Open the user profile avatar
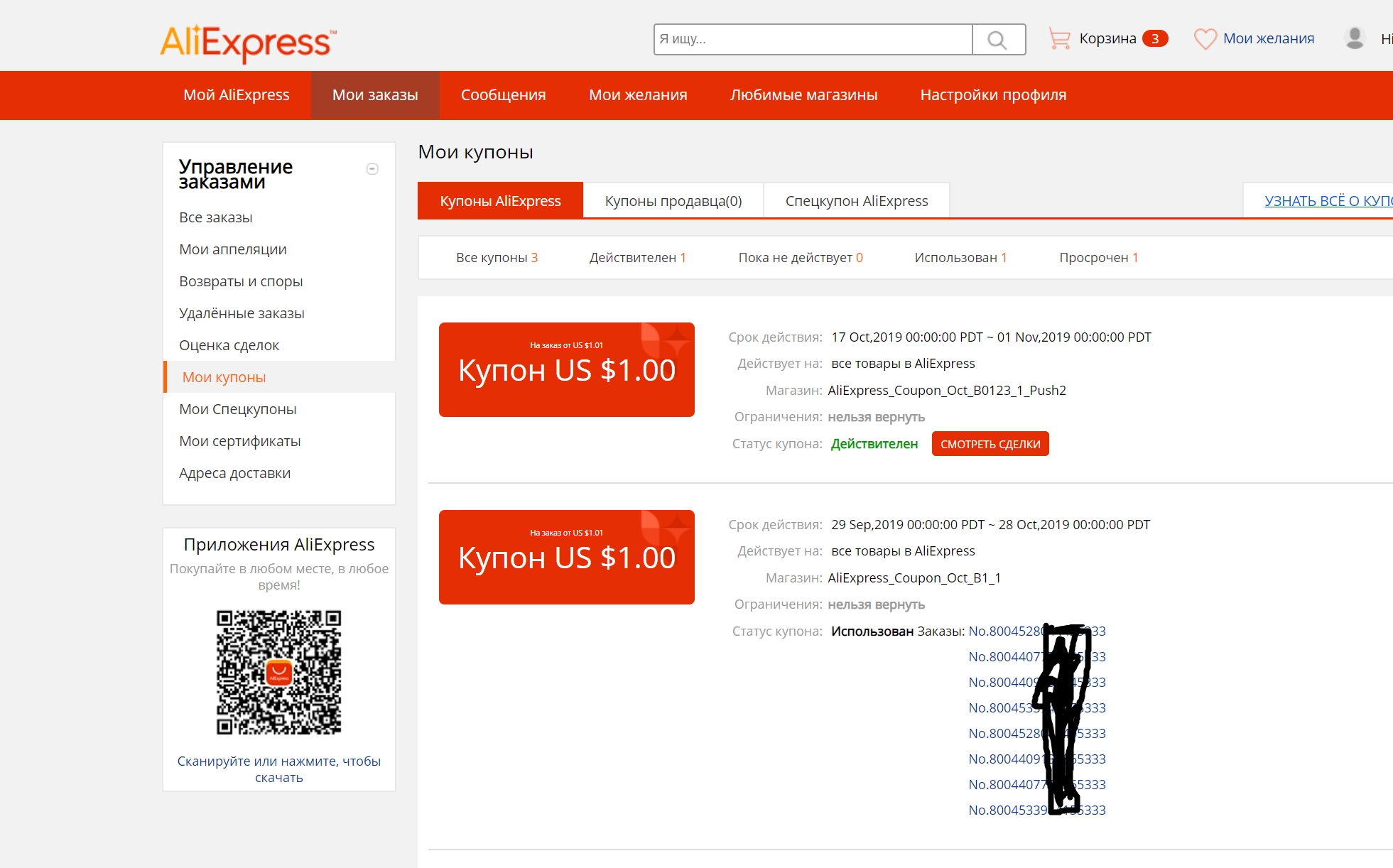 click(x=1355, y=38)
